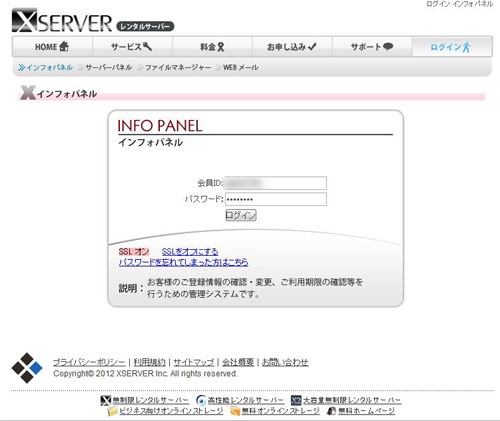Open HOME tab with house icon
500x421 pixels.
[x=52, y=47]
